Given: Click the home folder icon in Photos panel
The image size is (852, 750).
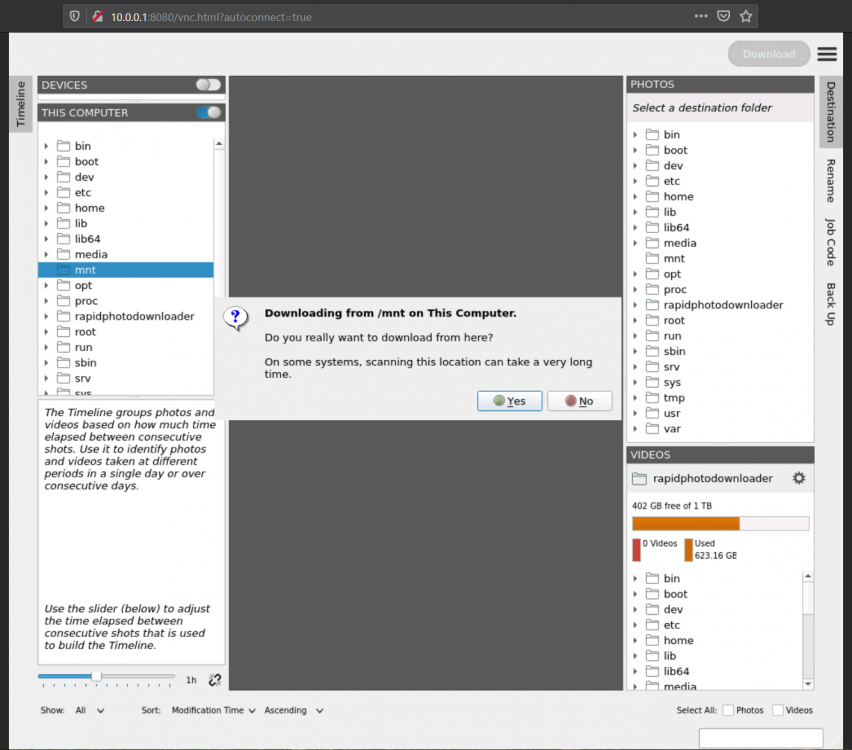Looking at the screenshot, I should click(x=652, y=197).
